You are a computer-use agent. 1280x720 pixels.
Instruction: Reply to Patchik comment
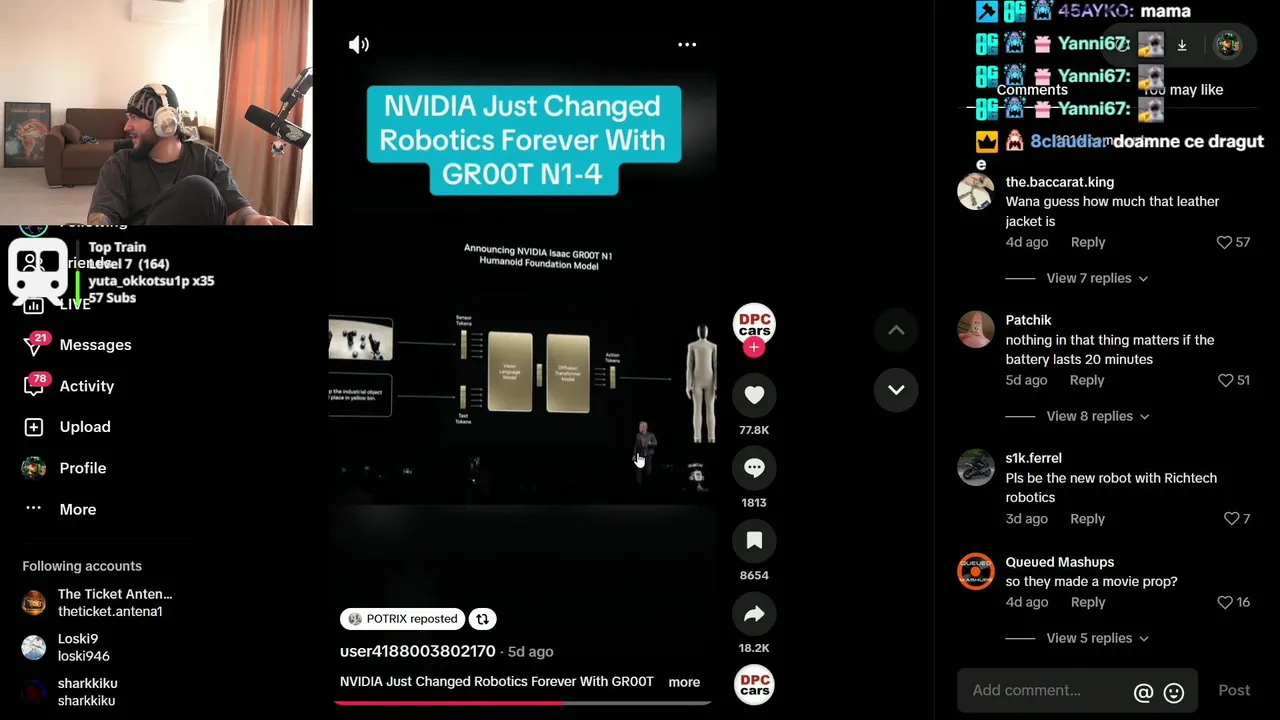(1087, 380)
